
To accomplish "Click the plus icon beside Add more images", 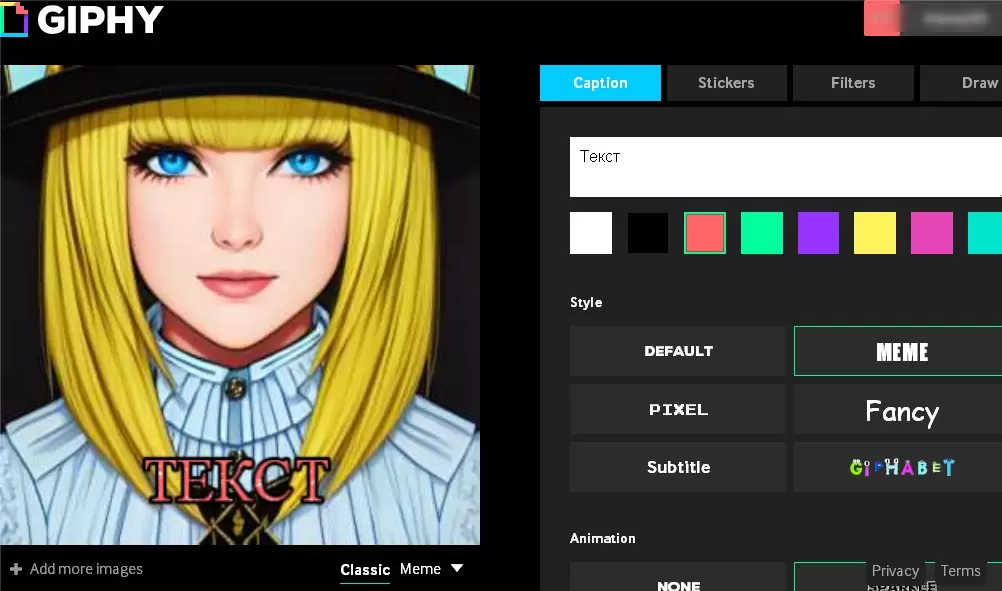I will point(16,569).
